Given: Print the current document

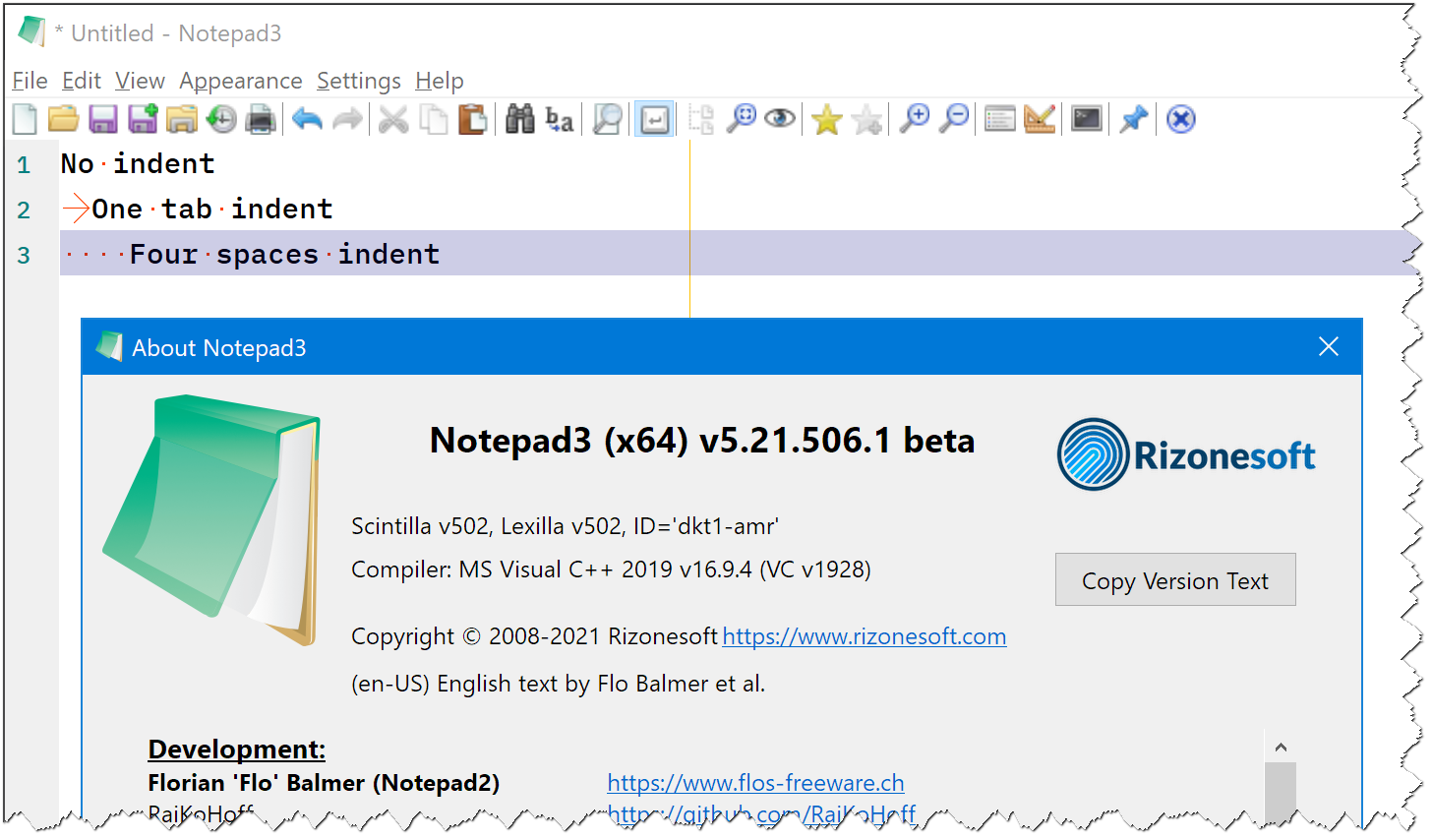Looking at the screenshot, I should 258,118.
